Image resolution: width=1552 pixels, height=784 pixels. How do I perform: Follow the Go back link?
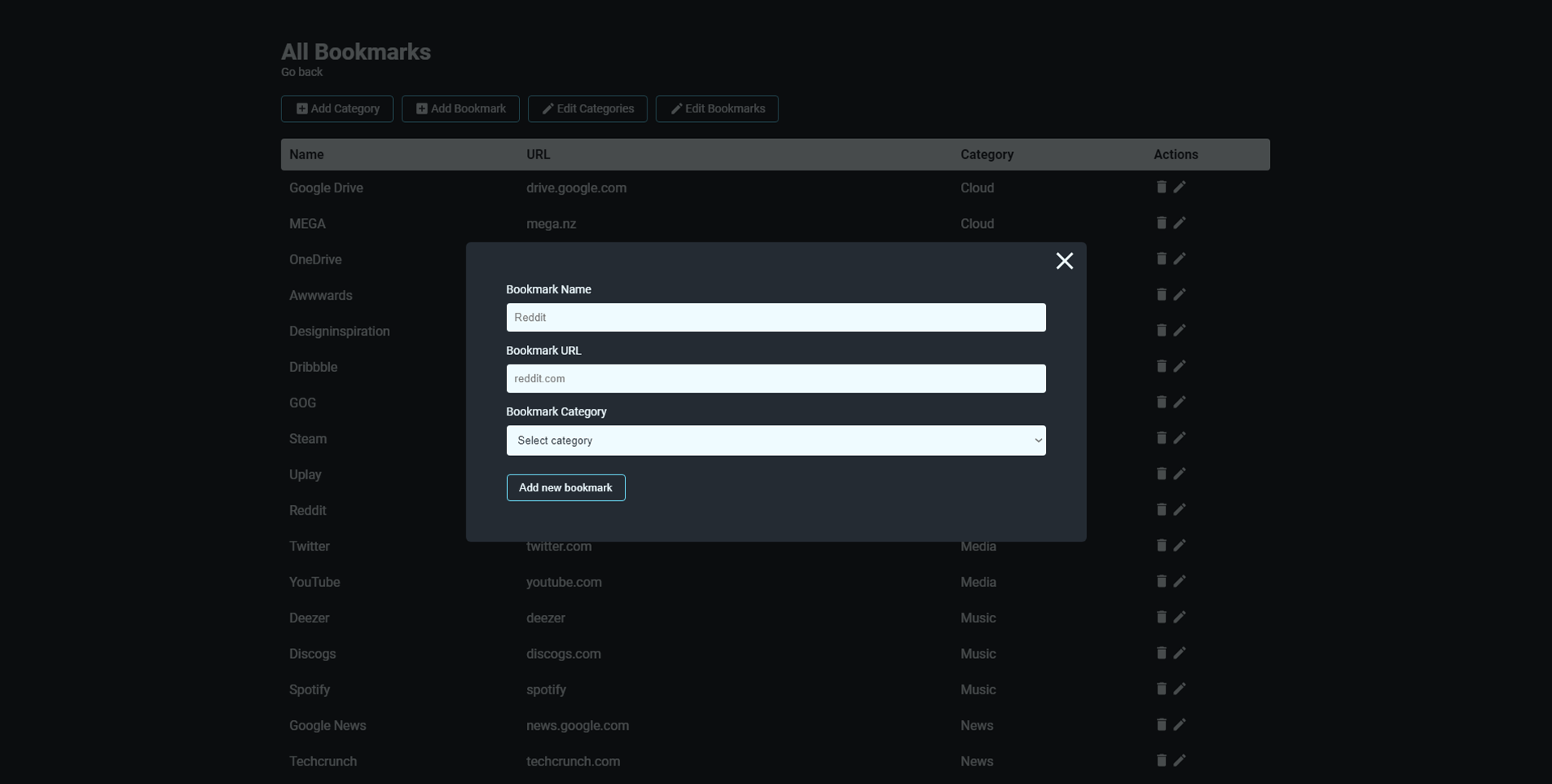302,73
